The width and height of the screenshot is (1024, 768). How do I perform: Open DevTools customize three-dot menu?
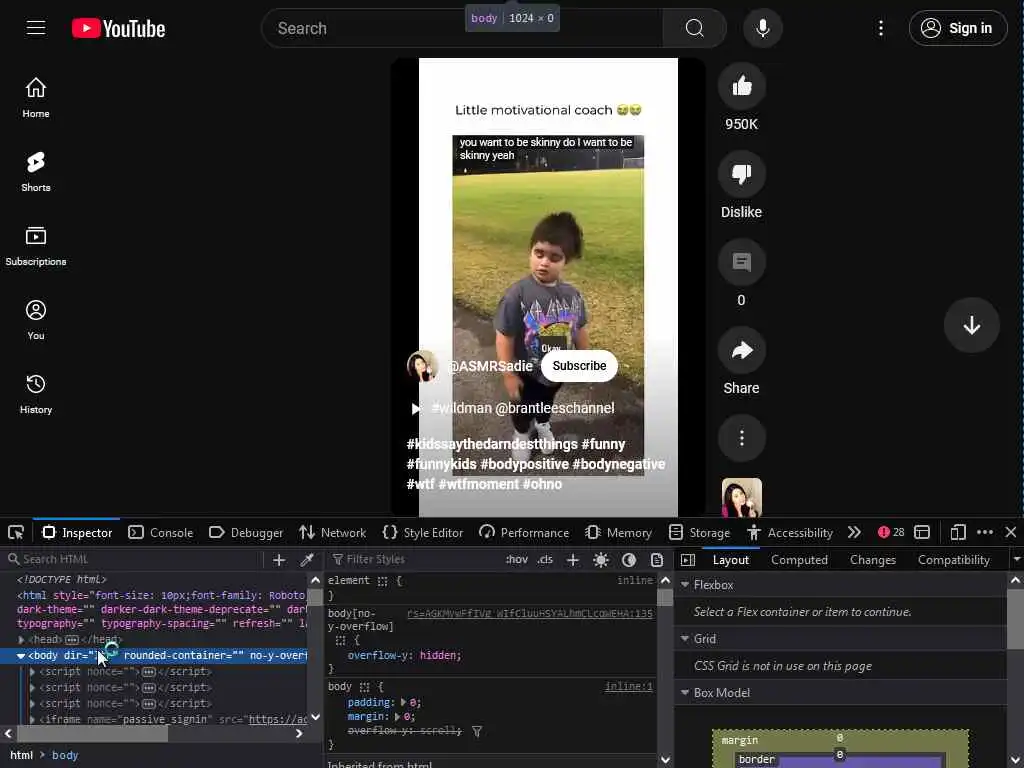pos(985,532)
